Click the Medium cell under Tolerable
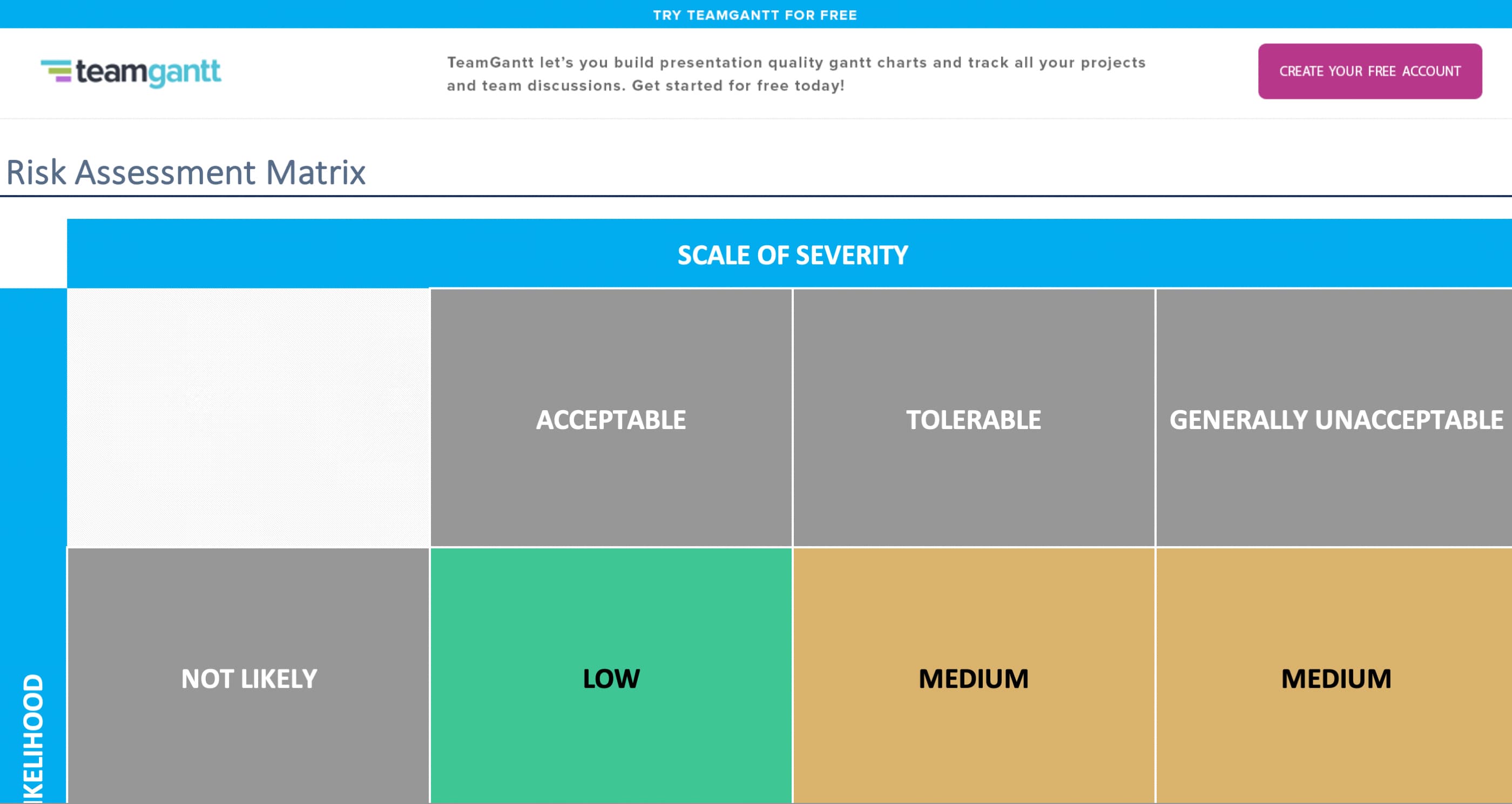This screenshot has width=1512, height=804. (x=974, y=676)
